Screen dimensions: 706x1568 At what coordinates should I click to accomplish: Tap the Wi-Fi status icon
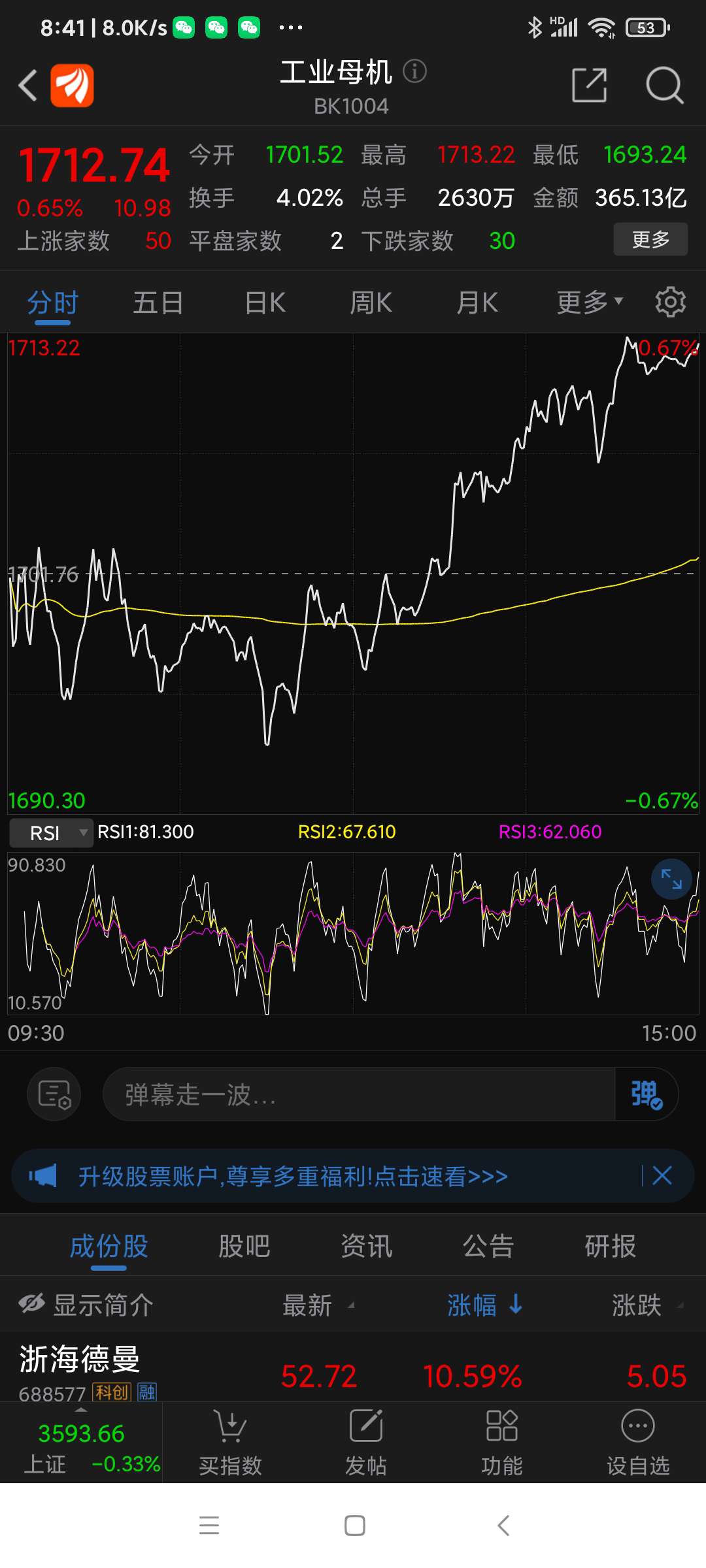[x=601, y=27]
